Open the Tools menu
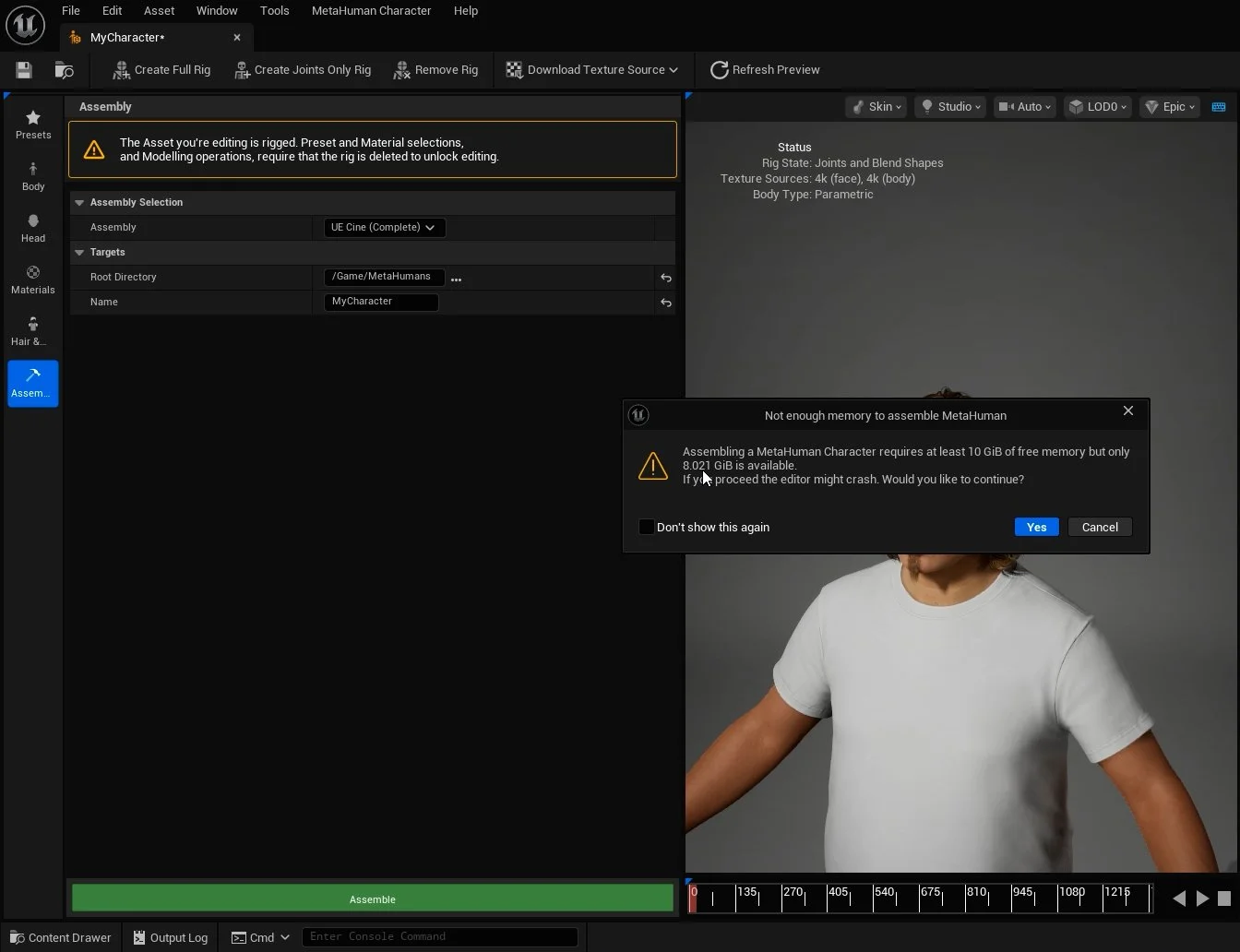The image size is (1240, 952). coord(274,10)
